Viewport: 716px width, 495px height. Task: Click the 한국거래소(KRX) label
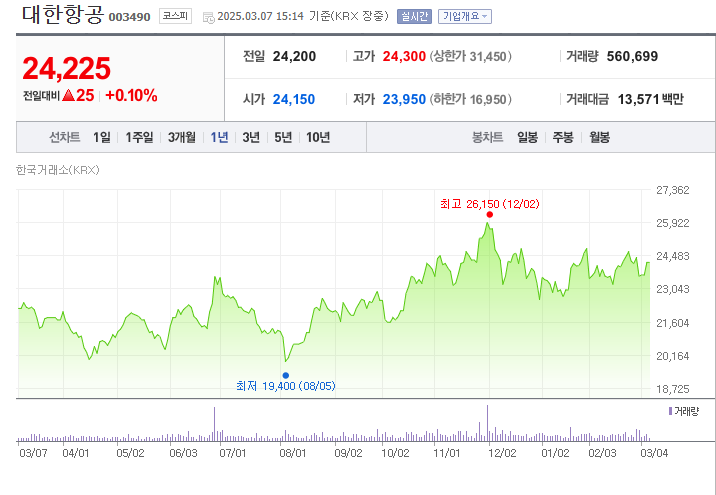coord(58,170)
